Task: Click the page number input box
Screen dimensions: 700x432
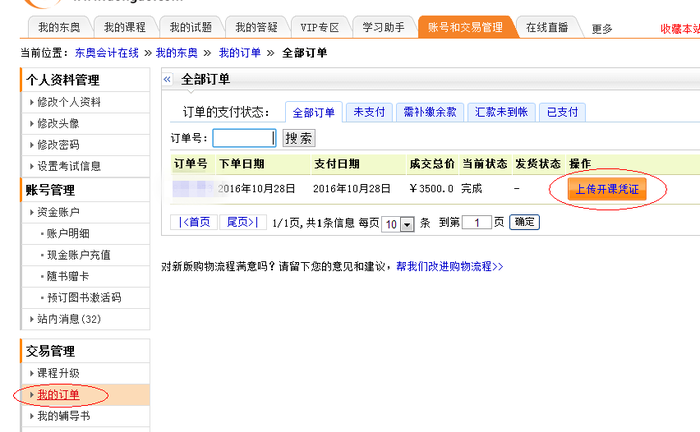Action: [x=477, y=223]
